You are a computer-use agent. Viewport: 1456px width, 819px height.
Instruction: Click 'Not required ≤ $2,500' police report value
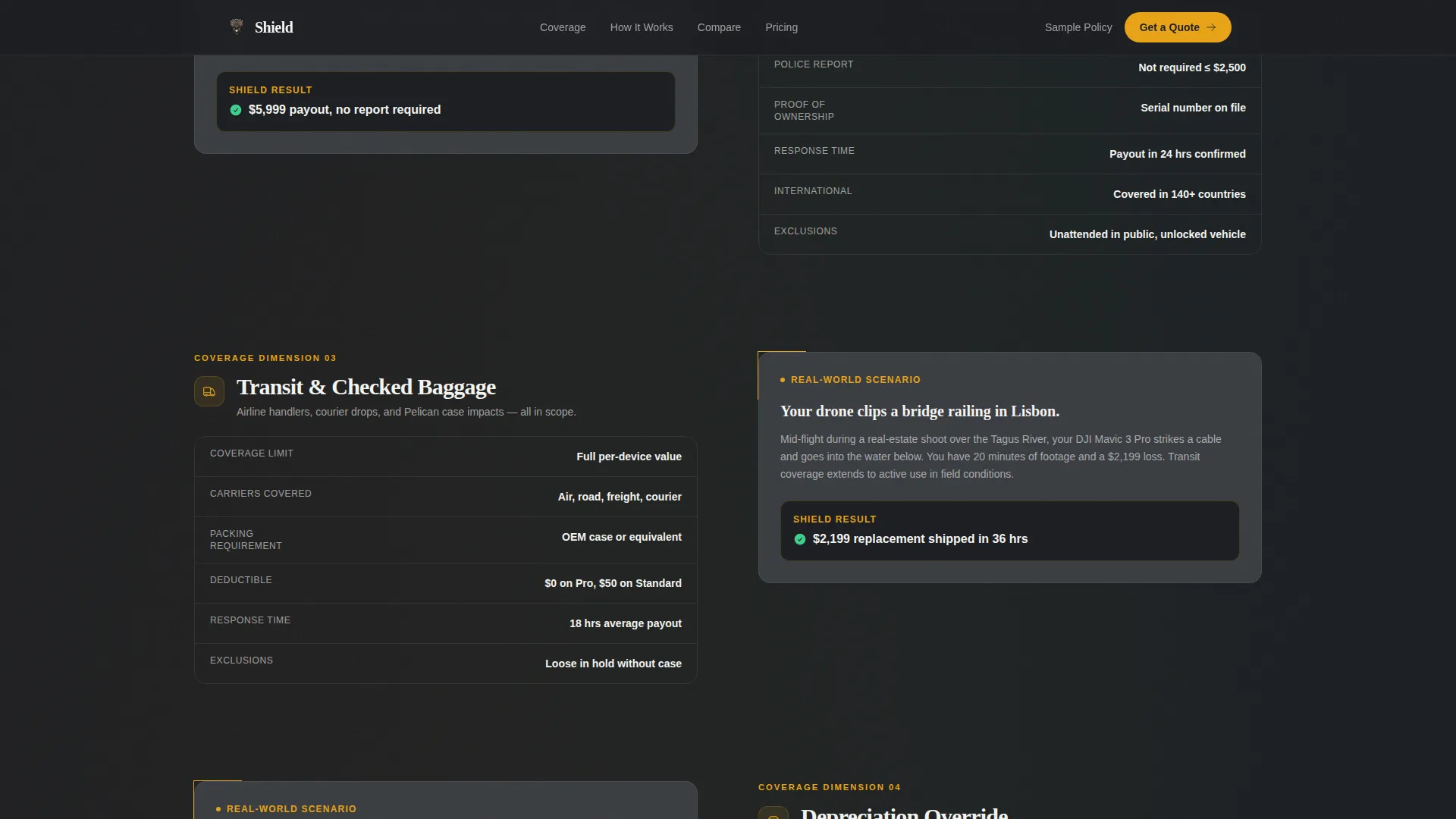tap(1192, 67)
